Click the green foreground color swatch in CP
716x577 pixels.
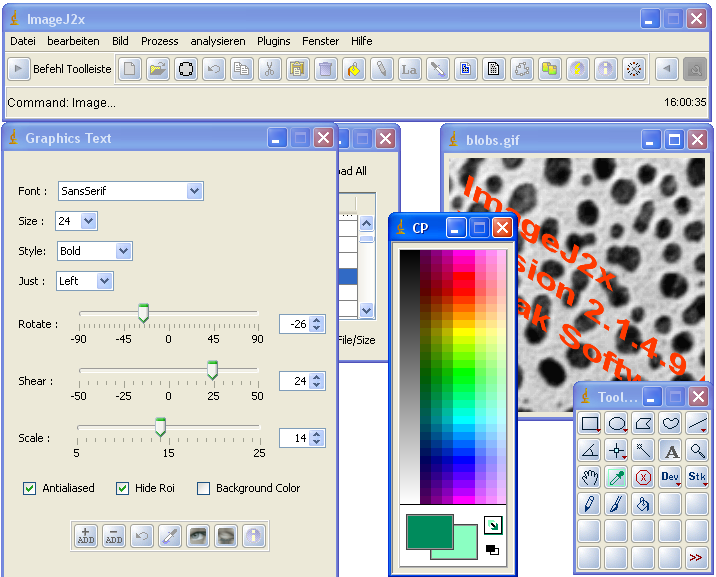tap(429, 531)
